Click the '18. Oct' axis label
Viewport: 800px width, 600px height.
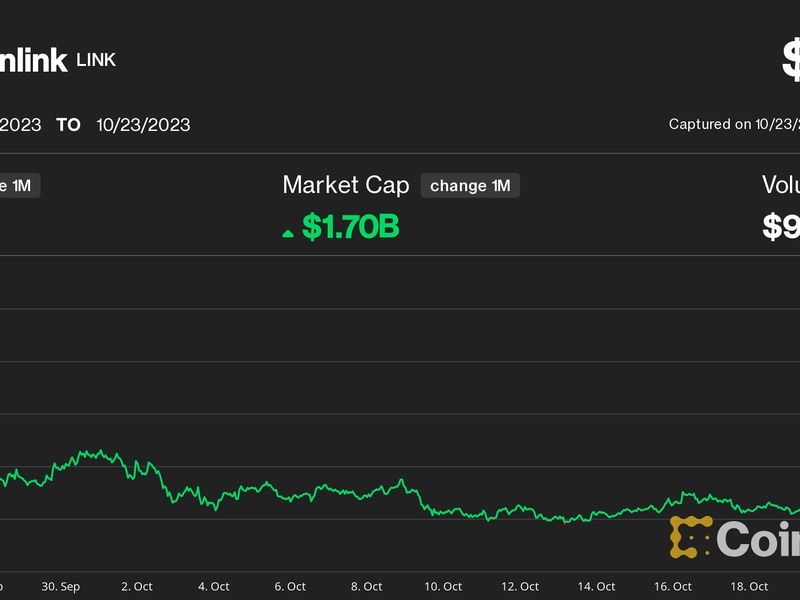coord(749,587)
